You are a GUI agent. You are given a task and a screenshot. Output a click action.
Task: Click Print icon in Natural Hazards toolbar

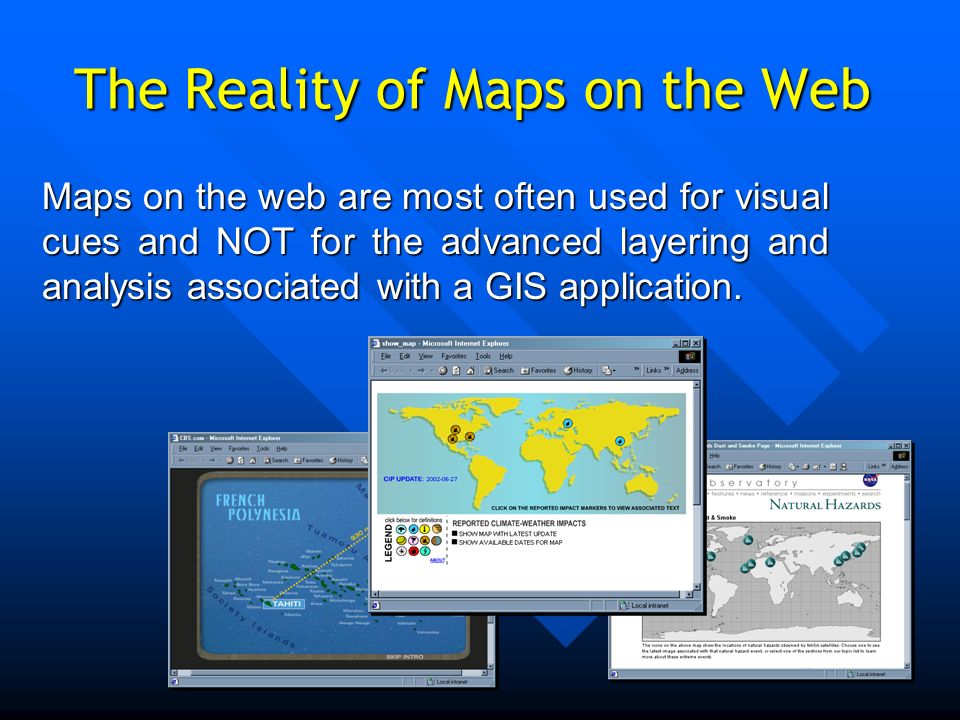pos(806,467)
